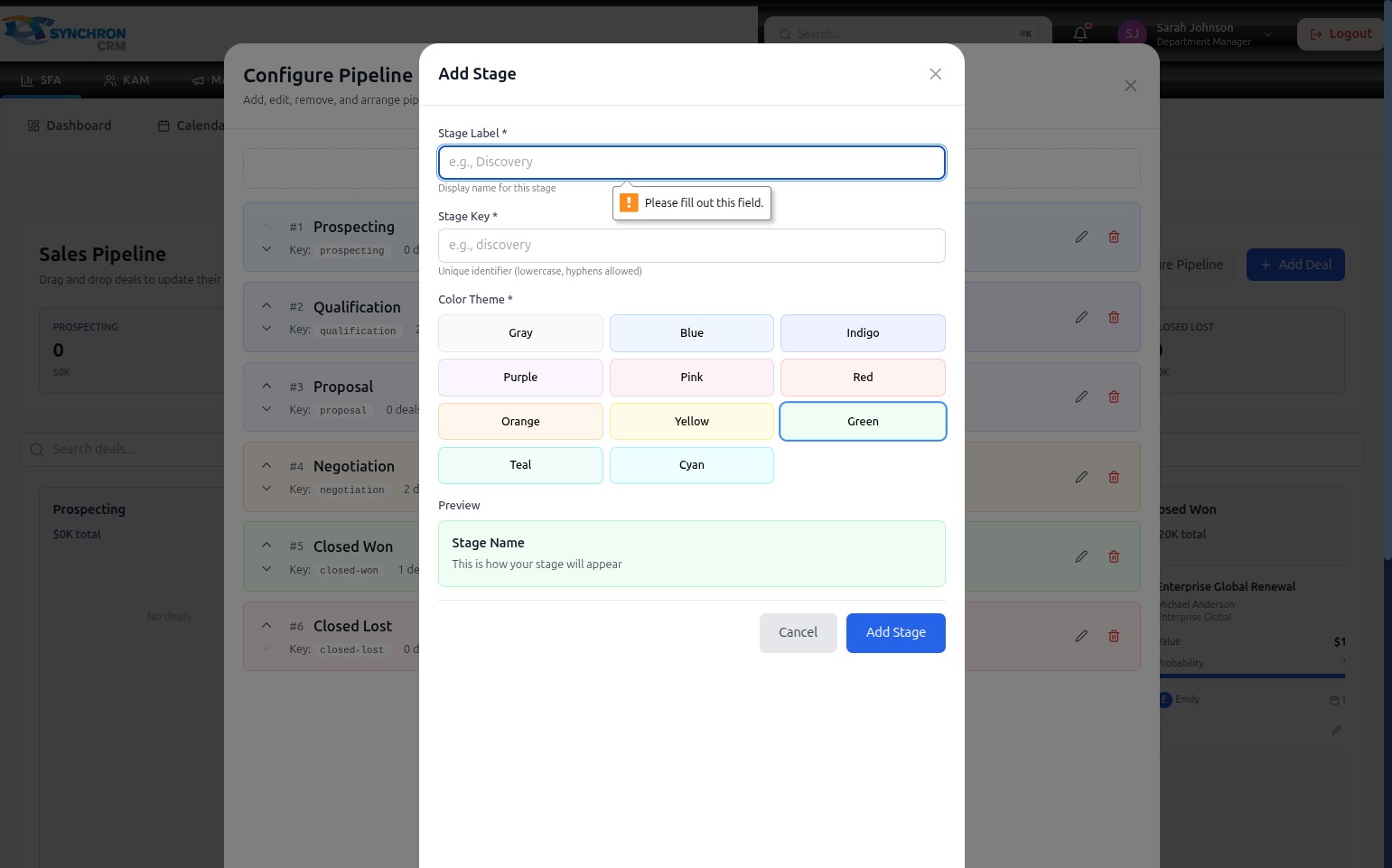
Task: Move Closed Won stage up arrow
Action: (x=266, y=545)
